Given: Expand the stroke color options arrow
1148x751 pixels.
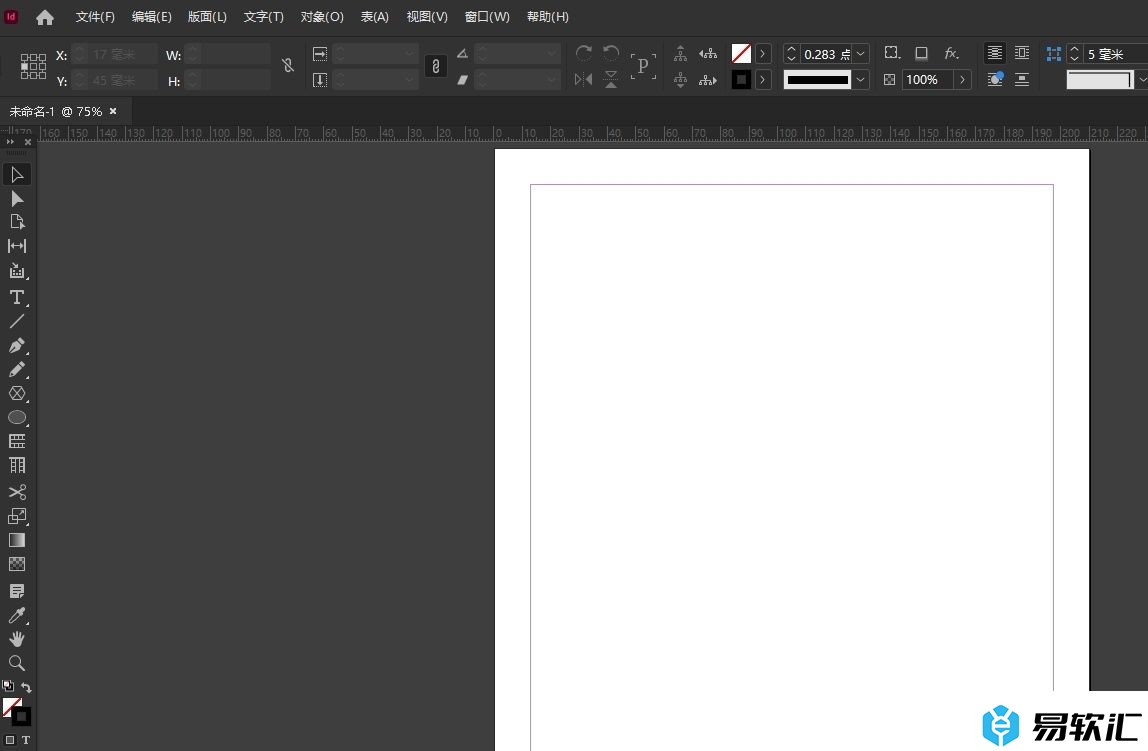Looking at the screenshot, I should [x=763, y=79].
